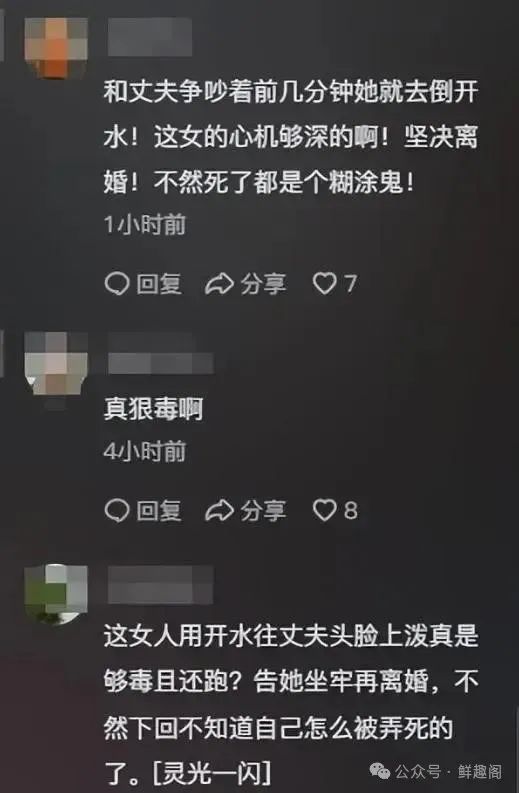
Task: Open first commenter's orange pixelated avatar
Action: (56, 48)
